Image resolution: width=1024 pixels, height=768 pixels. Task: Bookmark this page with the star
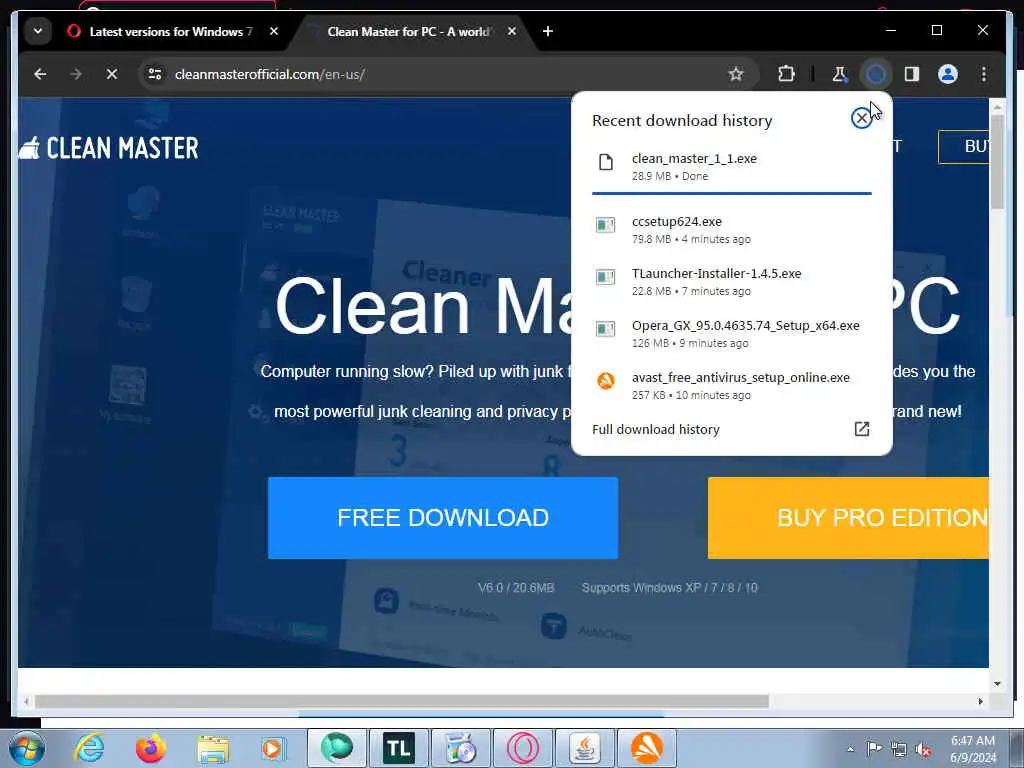coord(736,74)
